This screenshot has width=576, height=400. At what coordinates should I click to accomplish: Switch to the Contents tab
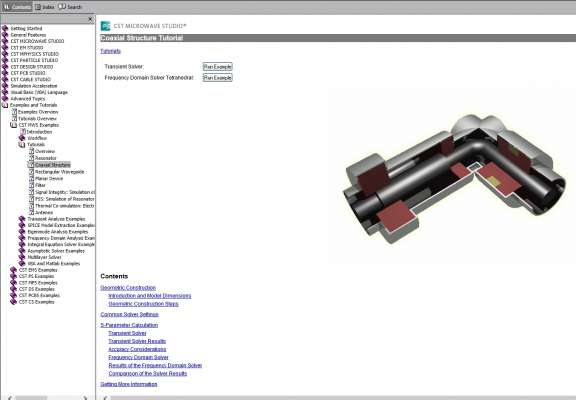[x=17, y=7]
